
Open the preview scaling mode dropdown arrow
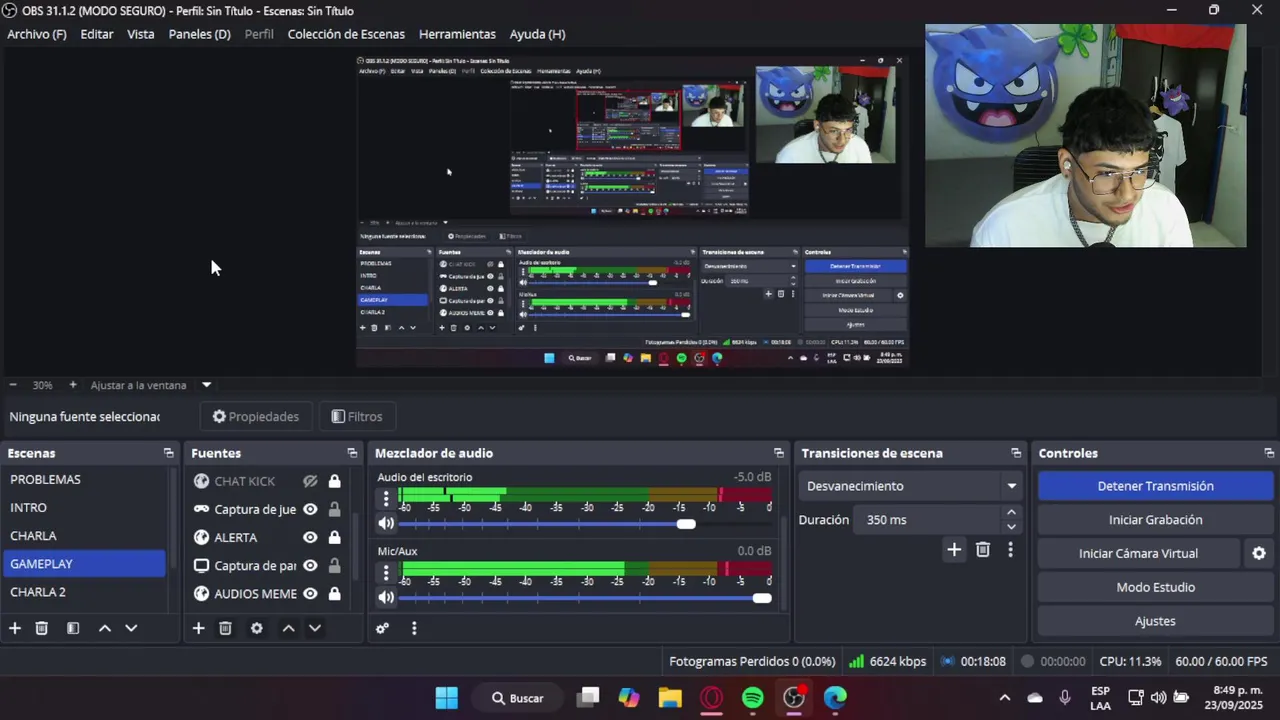[x=207, y=385]
